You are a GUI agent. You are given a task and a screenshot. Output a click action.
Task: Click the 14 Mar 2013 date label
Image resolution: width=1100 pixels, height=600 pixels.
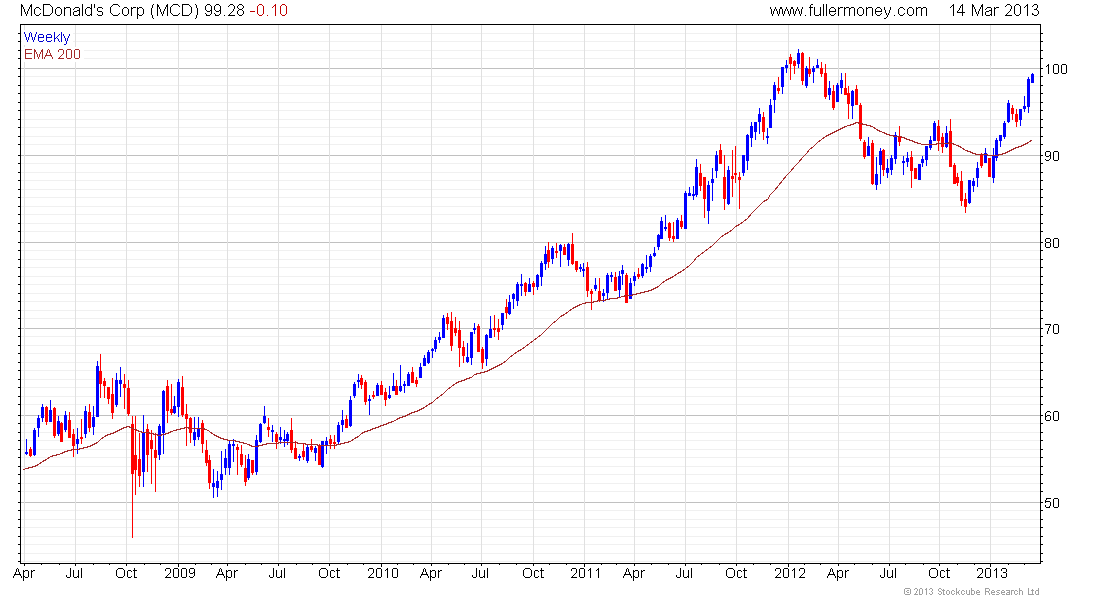coord(994,11)
